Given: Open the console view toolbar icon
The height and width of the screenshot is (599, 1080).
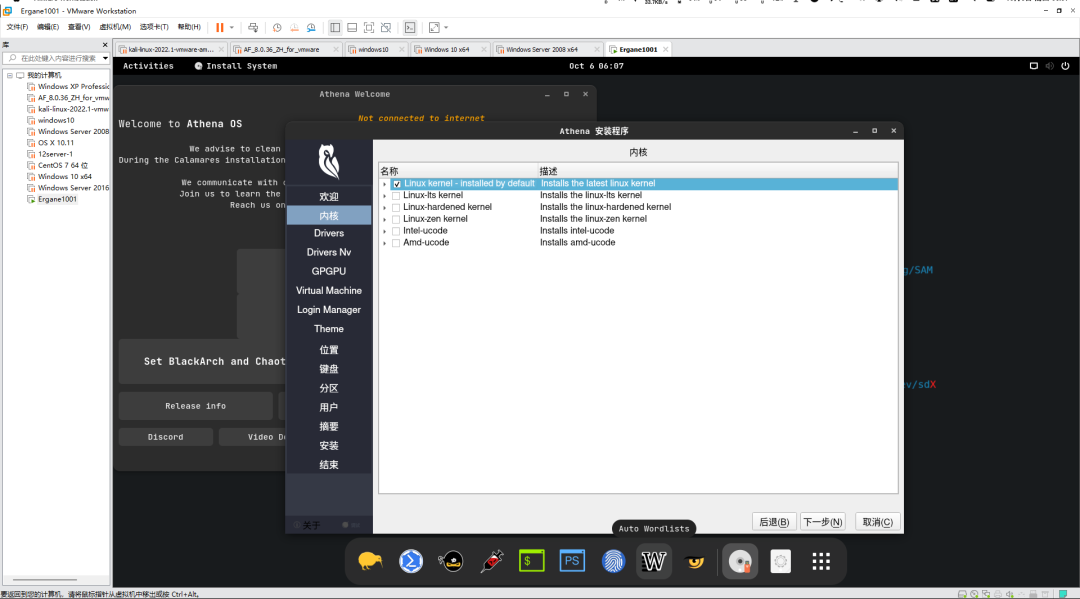Looking at the screenshot, I should point(410,28).
